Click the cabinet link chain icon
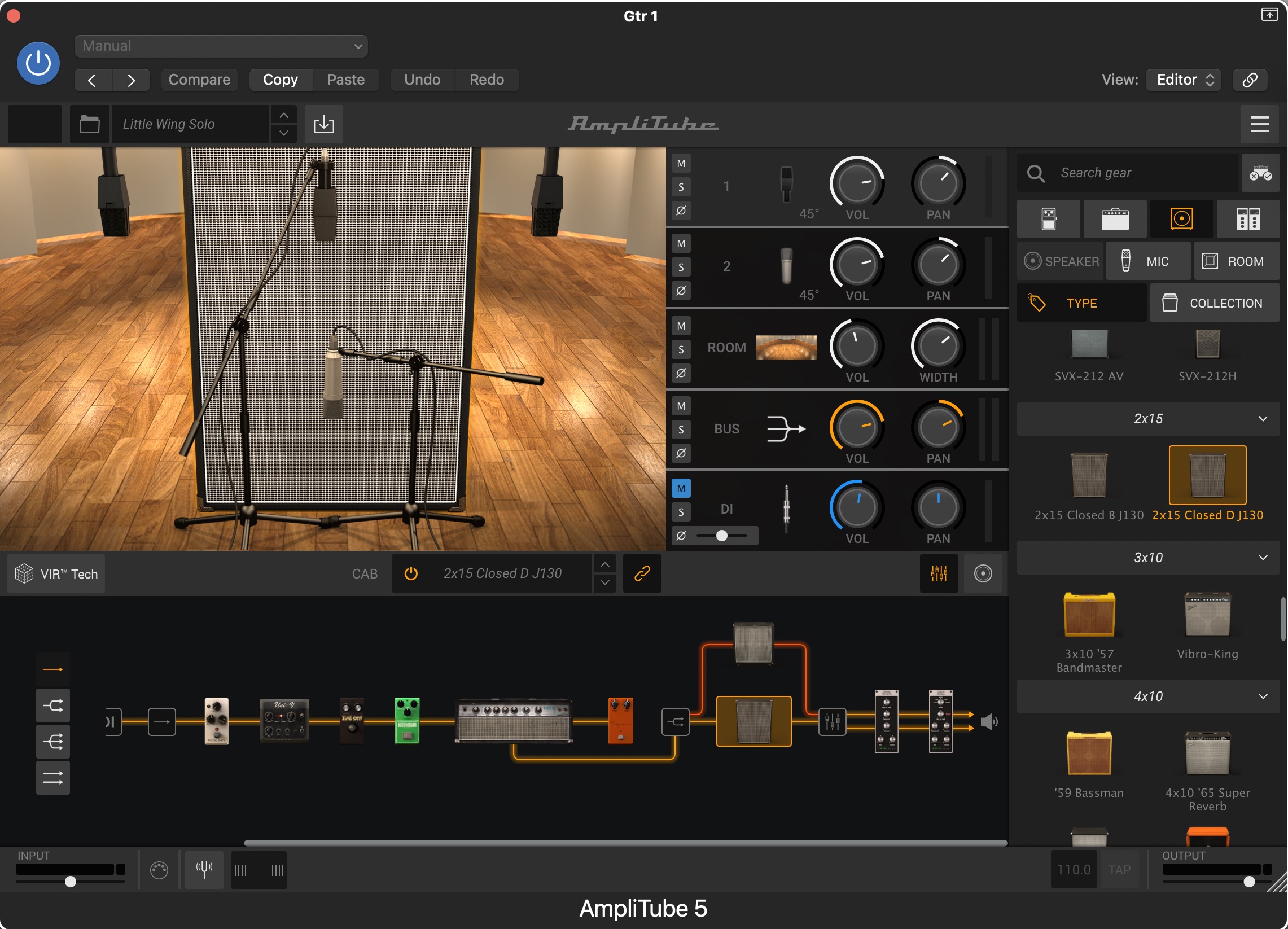Viewport: 1288px width, 929px height. (x=642, y=573)
